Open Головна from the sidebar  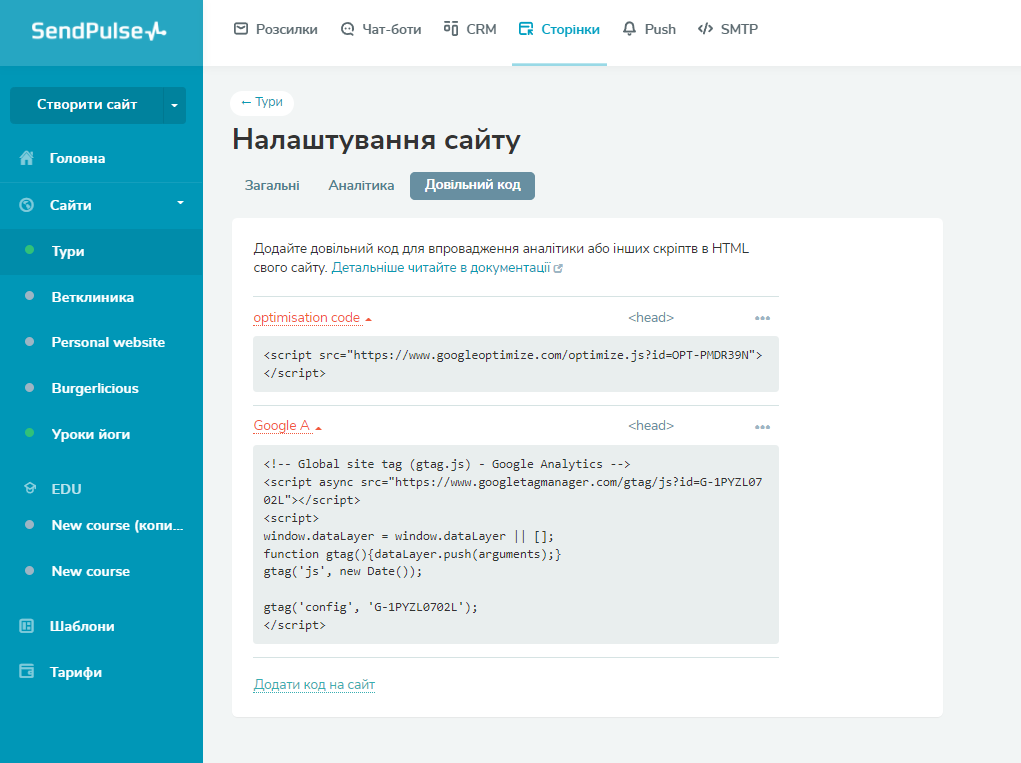pyautogui.click(x=77, y=158)
